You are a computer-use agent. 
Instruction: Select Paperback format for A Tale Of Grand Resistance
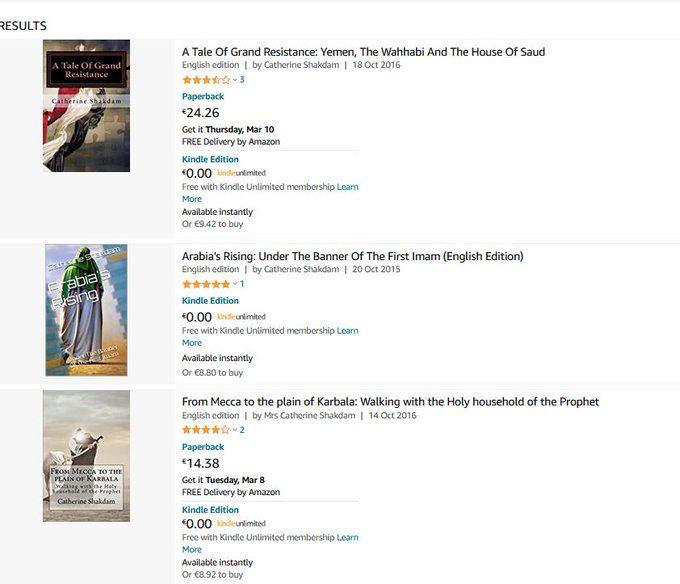203,96
